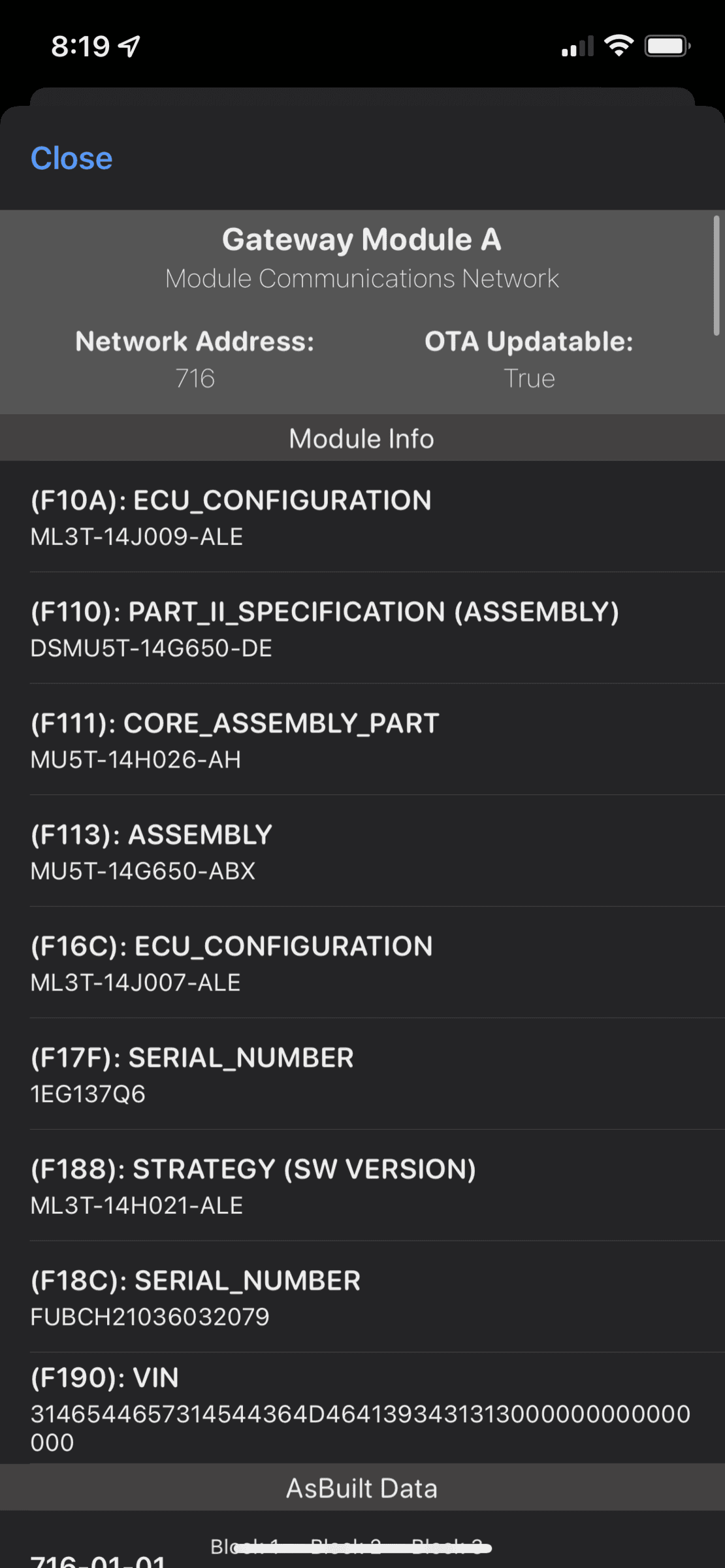Tap the battery indicator icon
The image size is (725, 1568).
[x=667, y=46]
